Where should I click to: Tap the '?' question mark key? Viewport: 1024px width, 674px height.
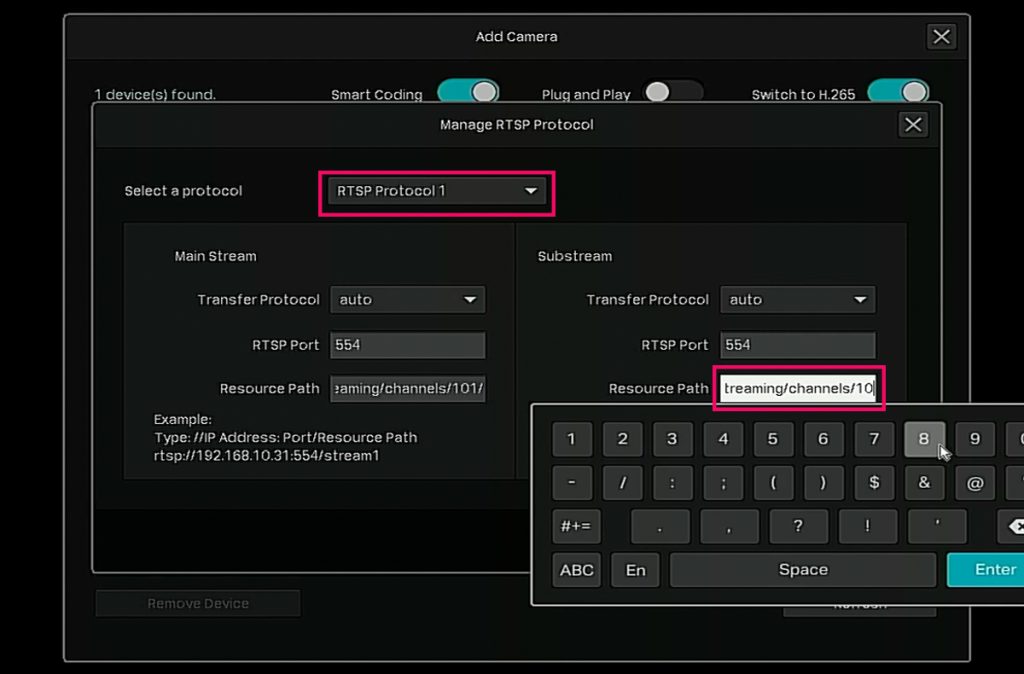797,526
